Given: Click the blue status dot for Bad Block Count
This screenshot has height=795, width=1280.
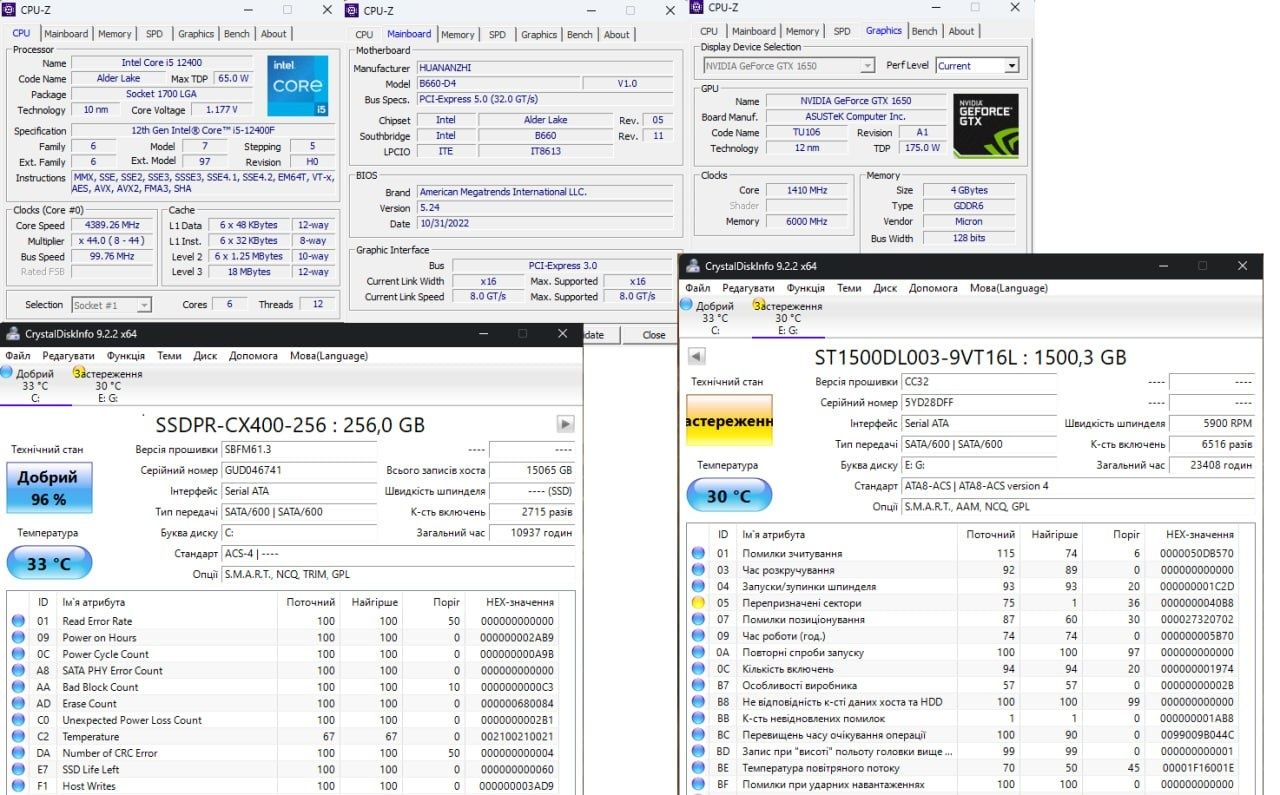Looking at the screenshot, I should 18,687.
